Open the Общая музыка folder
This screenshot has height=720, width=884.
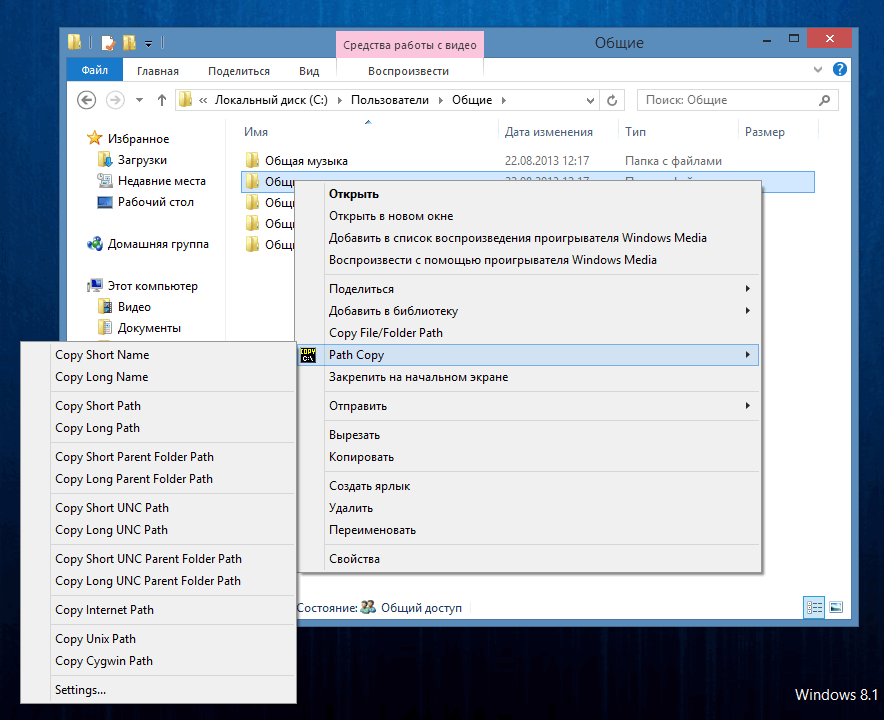[x=305, y=160]
